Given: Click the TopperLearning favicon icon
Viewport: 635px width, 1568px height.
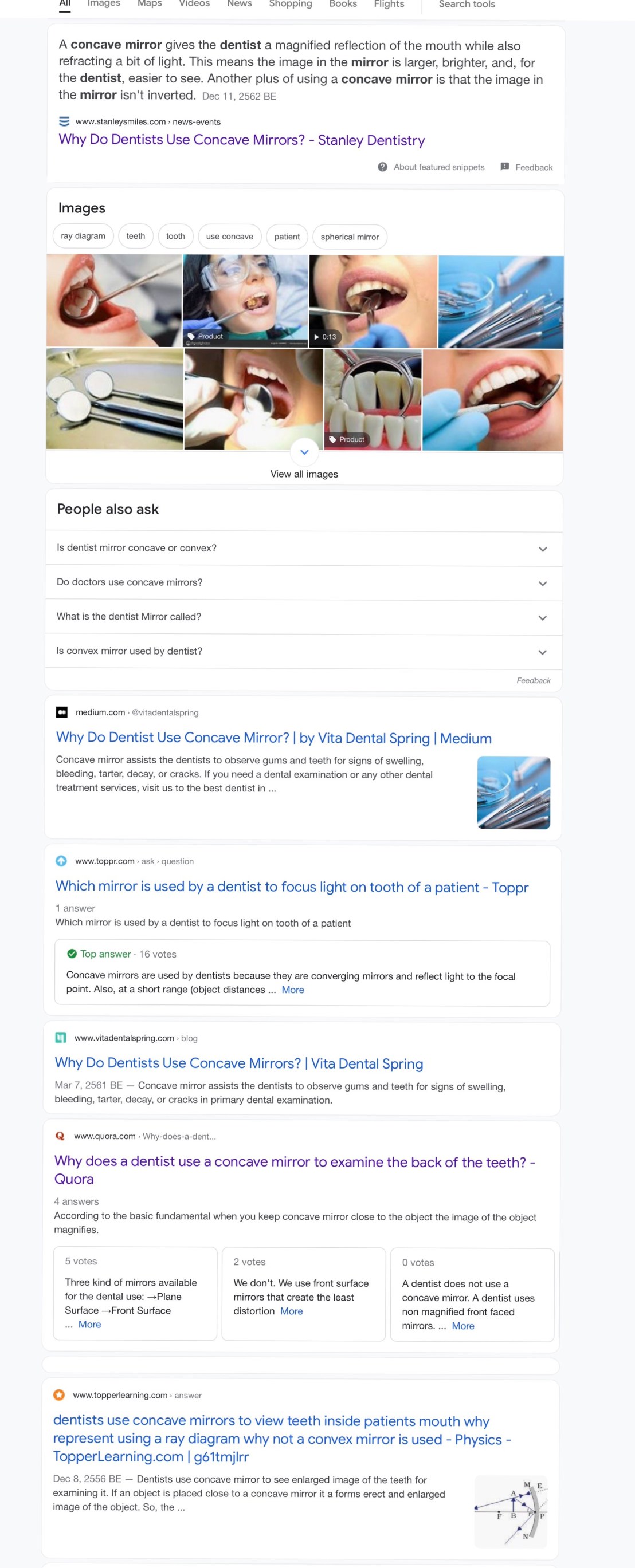Looking at the screenshot, I should coord(59,1394).
